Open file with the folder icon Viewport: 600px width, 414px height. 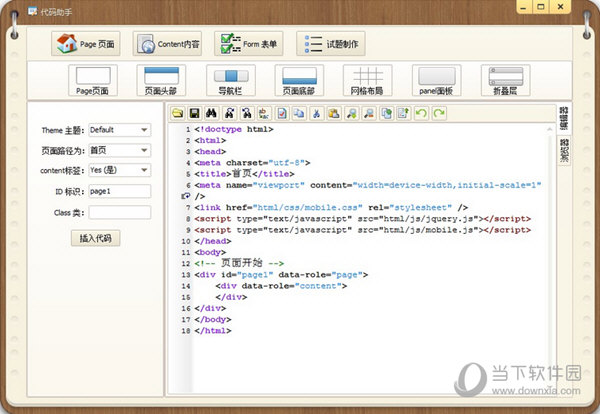(178, 113)
